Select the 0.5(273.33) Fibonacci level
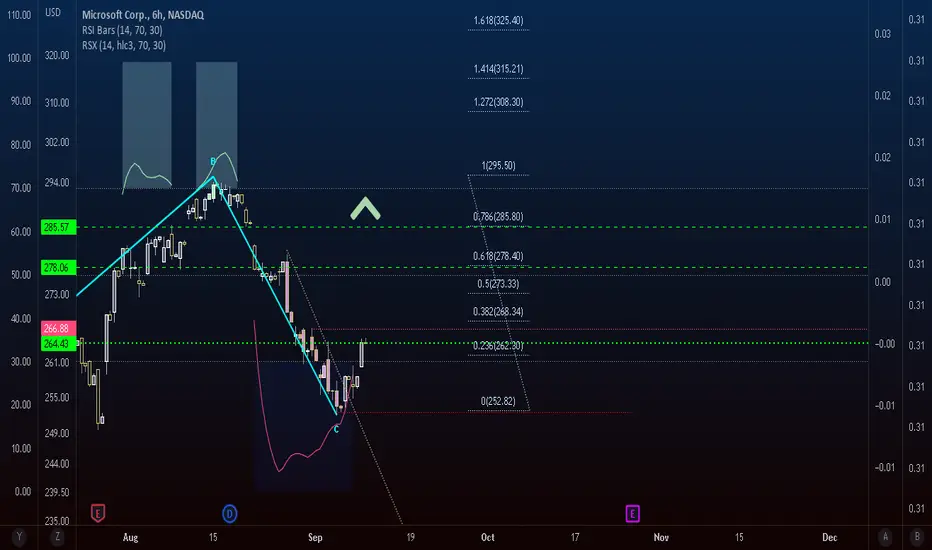 pyautogui.click(x=498, y=284)
